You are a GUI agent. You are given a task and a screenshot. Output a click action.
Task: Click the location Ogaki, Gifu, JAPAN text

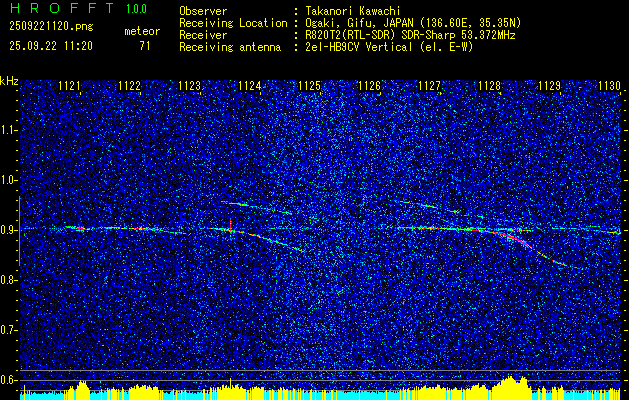pos(411,23)
